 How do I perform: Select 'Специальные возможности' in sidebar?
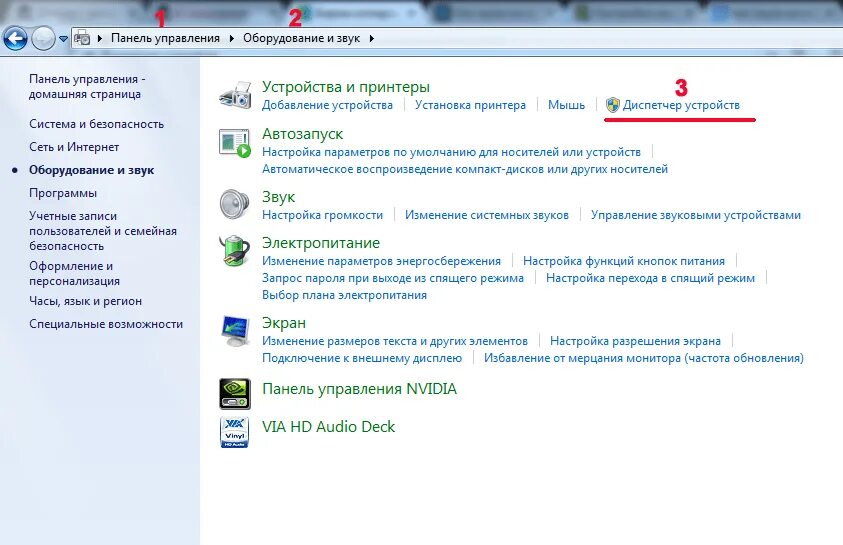[x=106, y=324]
